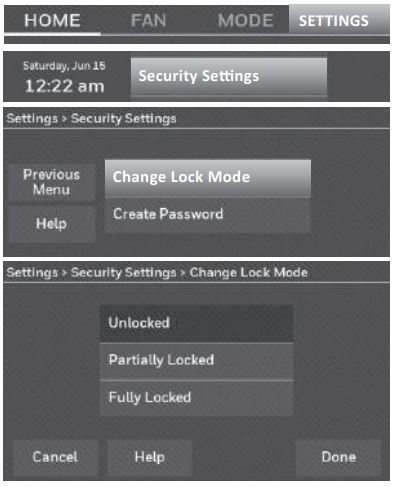Open Security Settings beside the clock
The image size is (397, 487).
click(x=229, y=77)
